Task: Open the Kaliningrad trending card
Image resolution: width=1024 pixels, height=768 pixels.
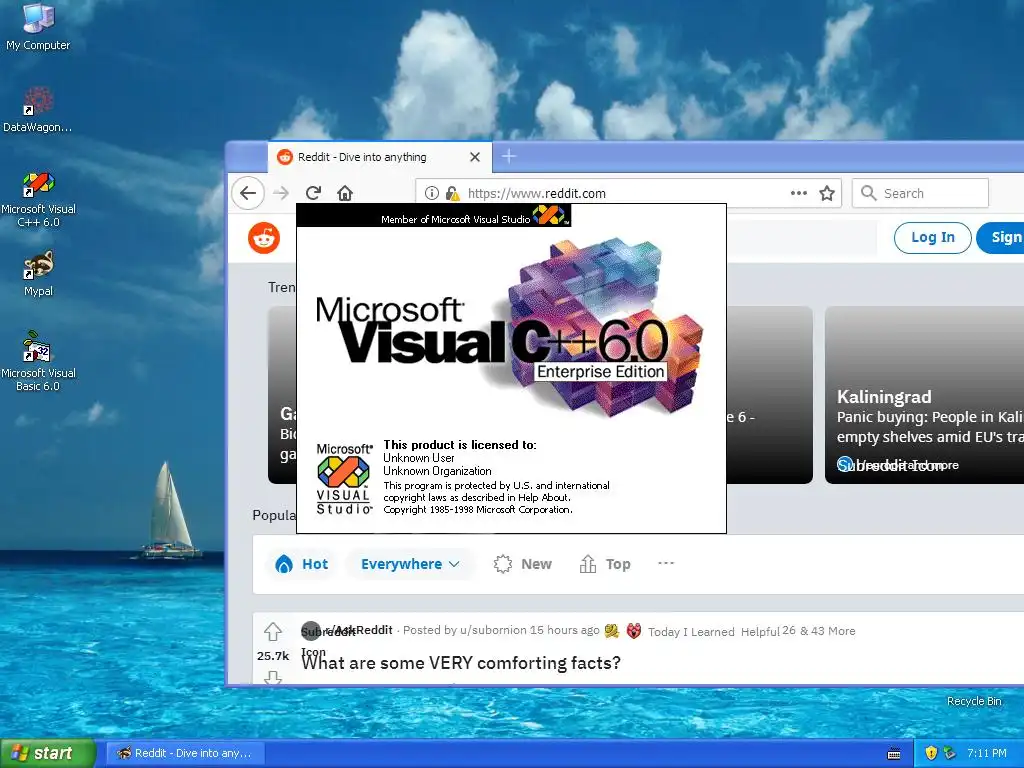Action: click(x=924, y=395)
